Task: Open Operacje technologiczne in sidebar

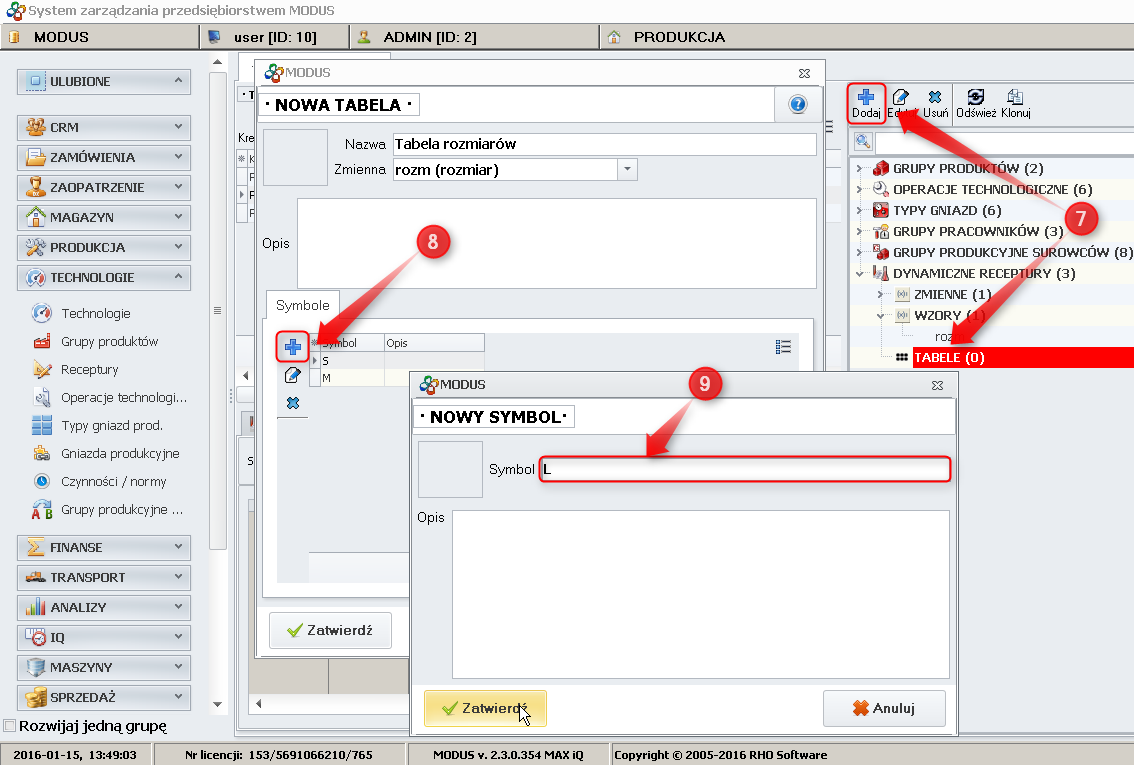Action: pyautogui.click(x=124, y=398)
